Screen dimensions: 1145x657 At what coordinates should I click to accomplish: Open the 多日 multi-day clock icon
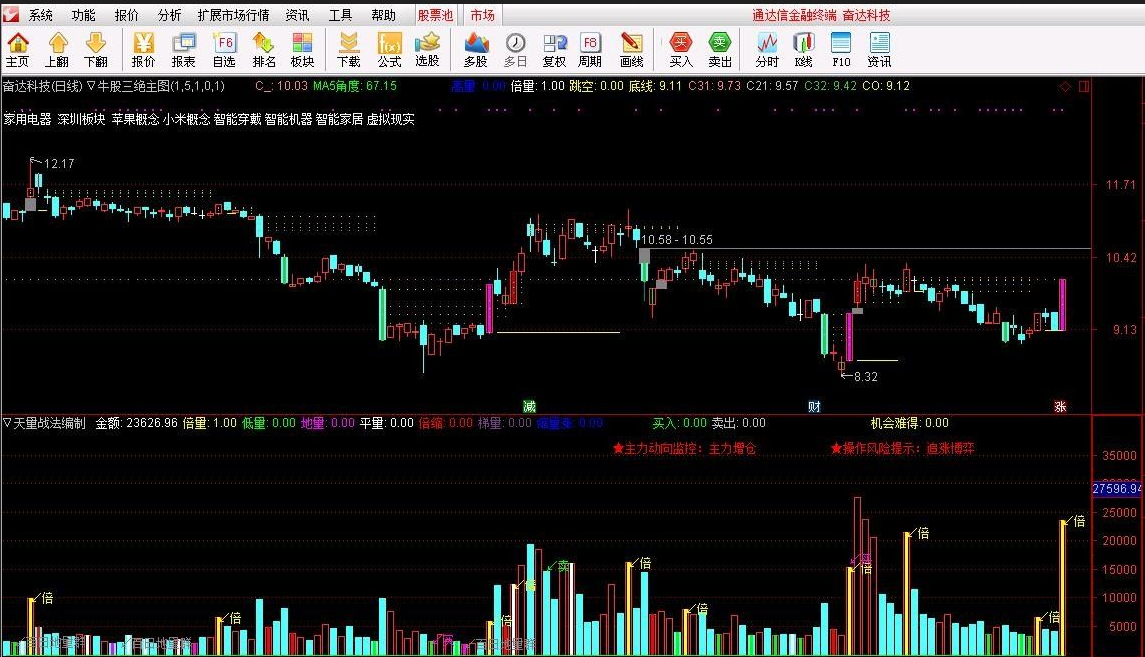tap(516, 50)
